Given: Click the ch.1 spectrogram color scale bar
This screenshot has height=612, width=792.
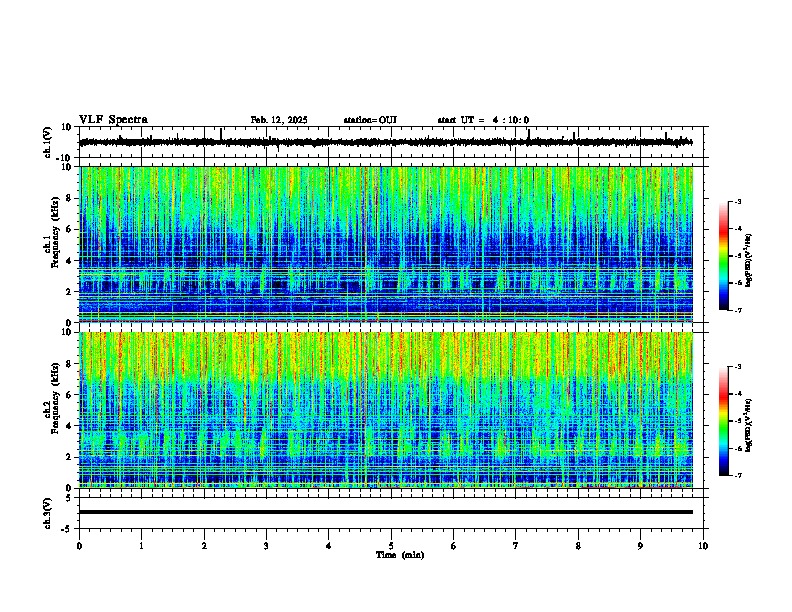Looking at the screenshot, I should (x=724, y=256).
